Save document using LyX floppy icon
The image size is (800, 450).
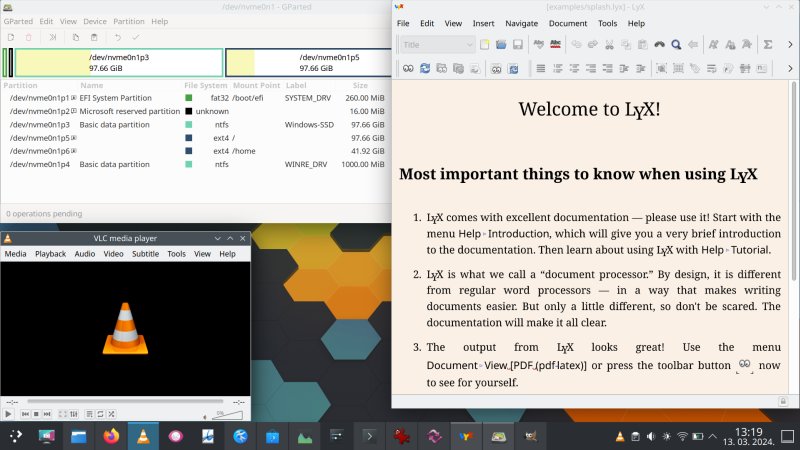point(518,45)
